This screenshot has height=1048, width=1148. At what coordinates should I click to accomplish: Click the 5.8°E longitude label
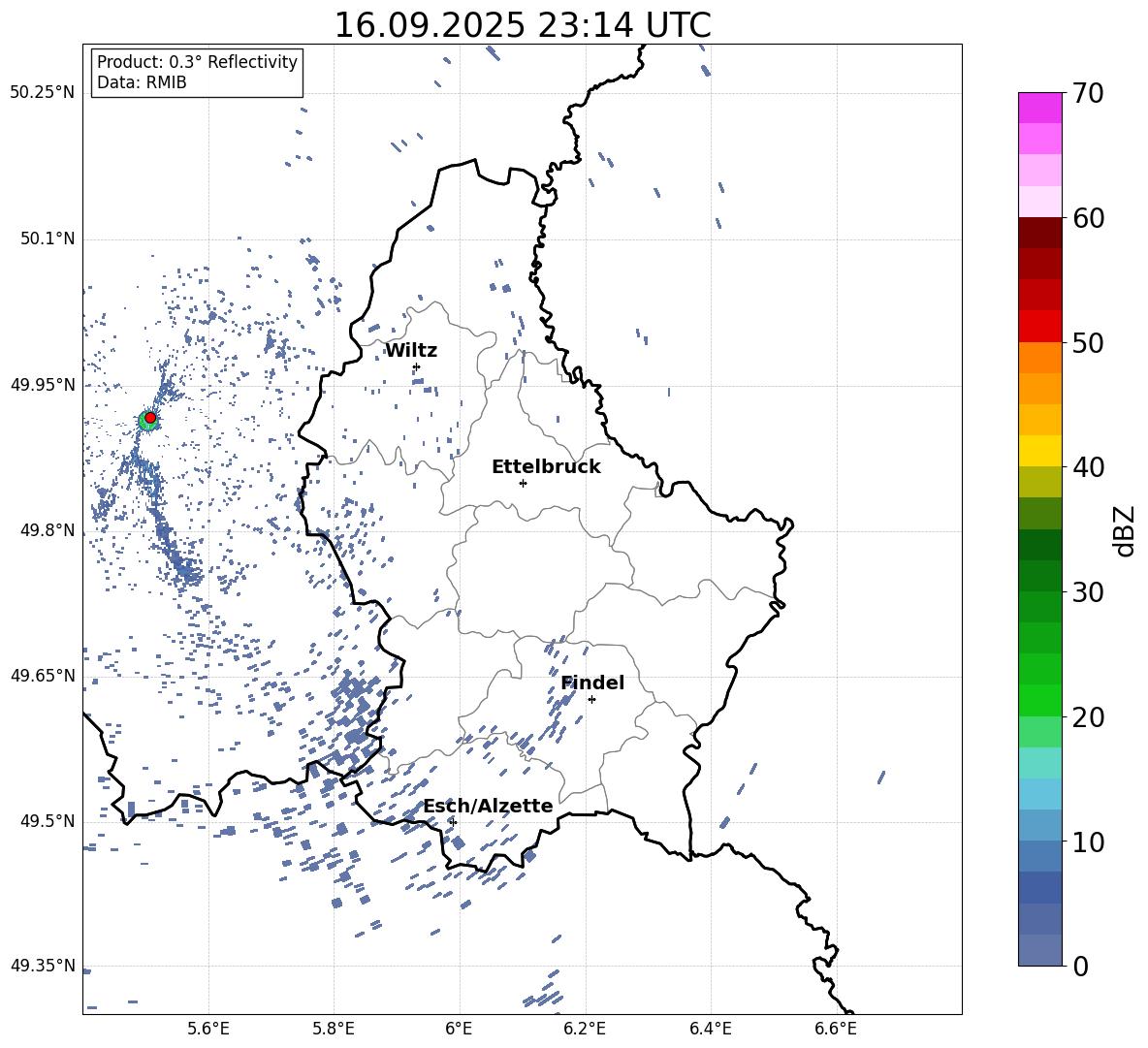click(334, 1030)
